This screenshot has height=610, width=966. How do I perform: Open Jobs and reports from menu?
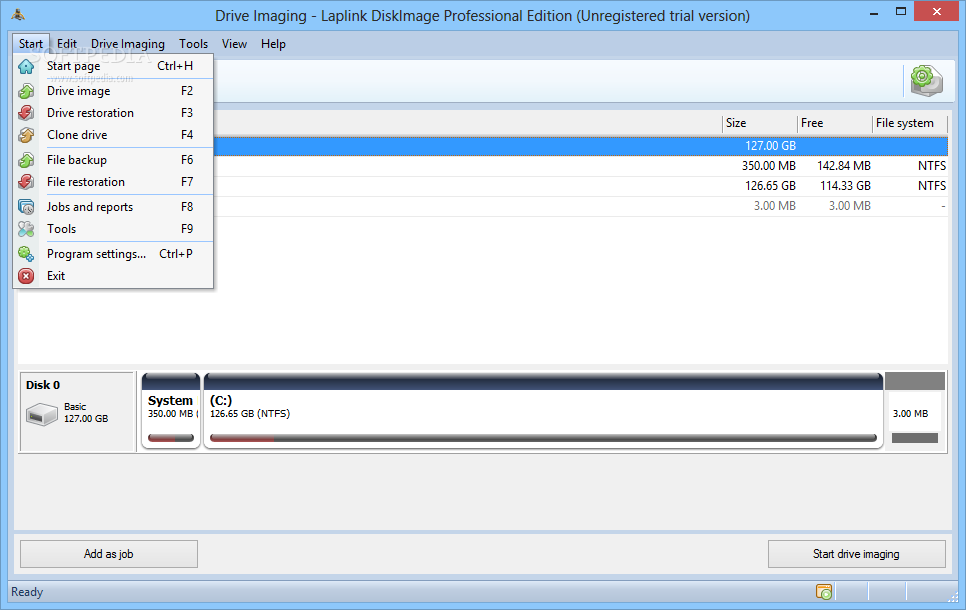tap(113, 207)
